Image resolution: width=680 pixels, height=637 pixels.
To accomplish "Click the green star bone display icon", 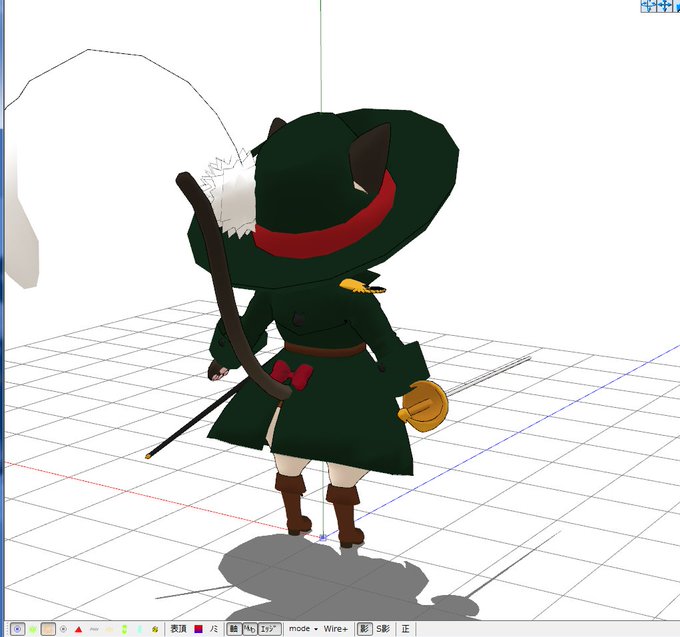I will pos(33,629).
